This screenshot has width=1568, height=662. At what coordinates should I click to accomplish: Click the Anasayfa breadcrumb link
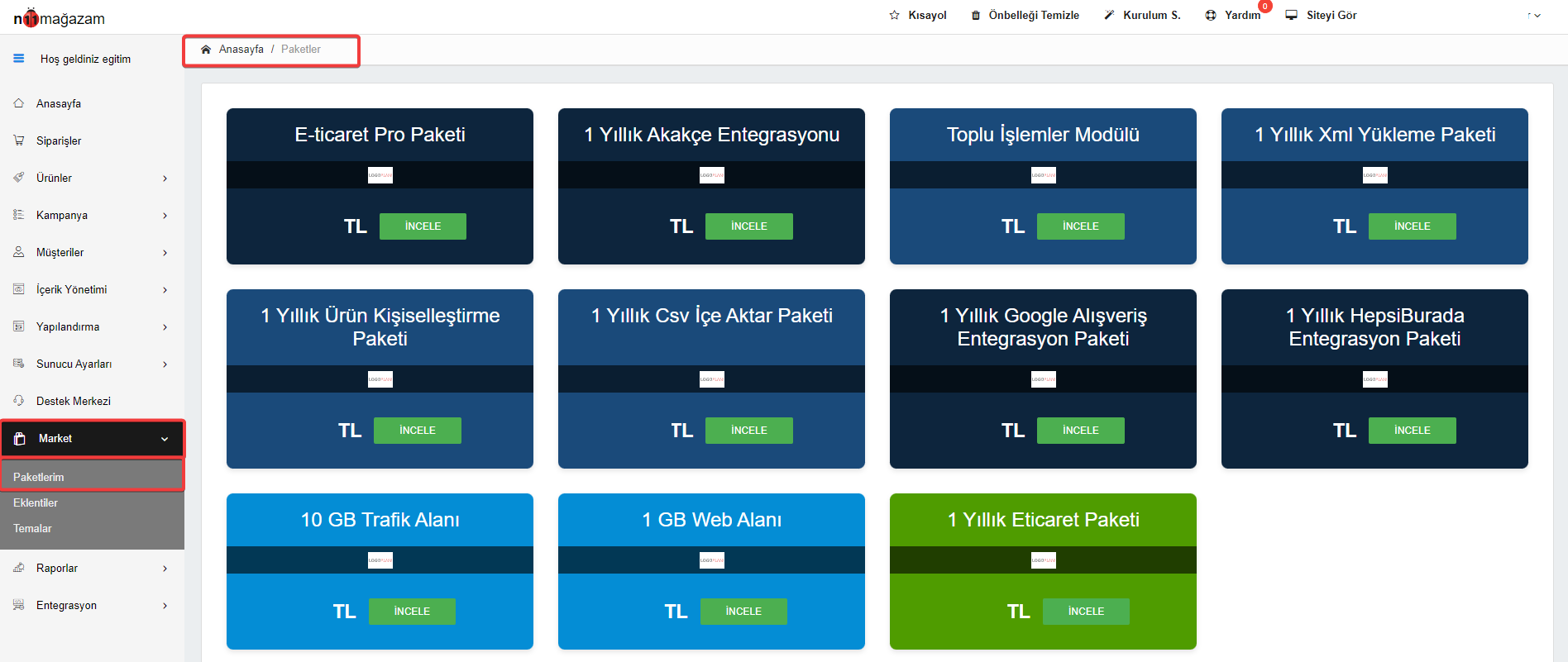pos(241,50)
